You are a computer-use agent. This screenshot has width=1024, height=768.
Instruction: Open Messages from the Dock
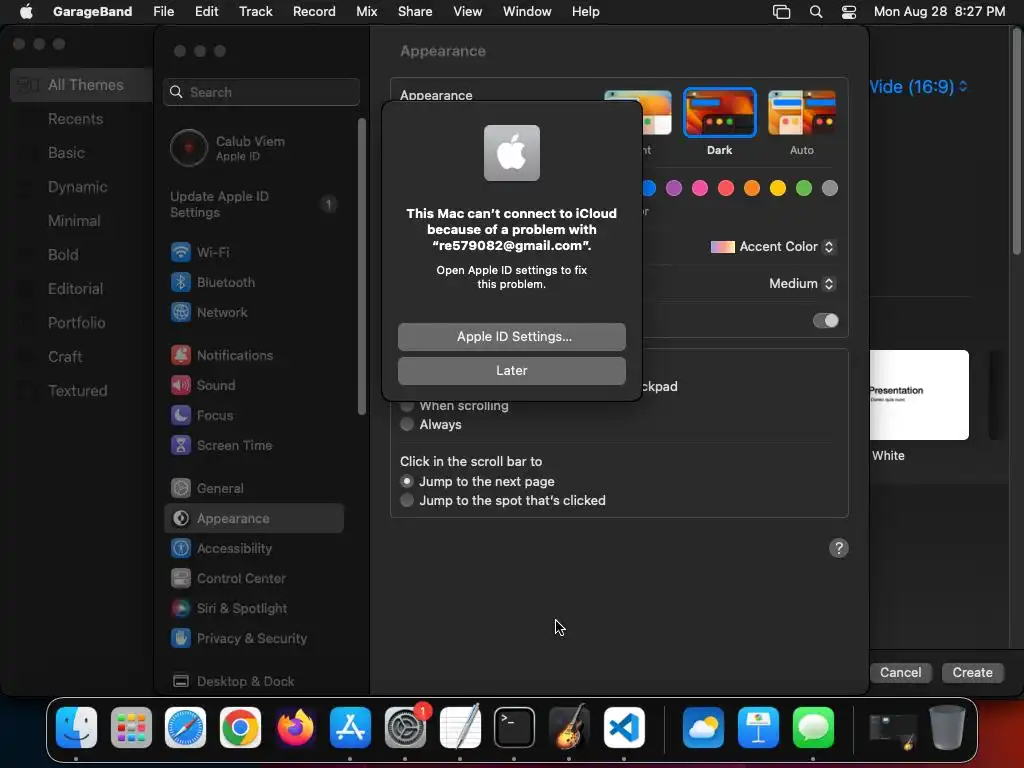click(x=813, y=728)
